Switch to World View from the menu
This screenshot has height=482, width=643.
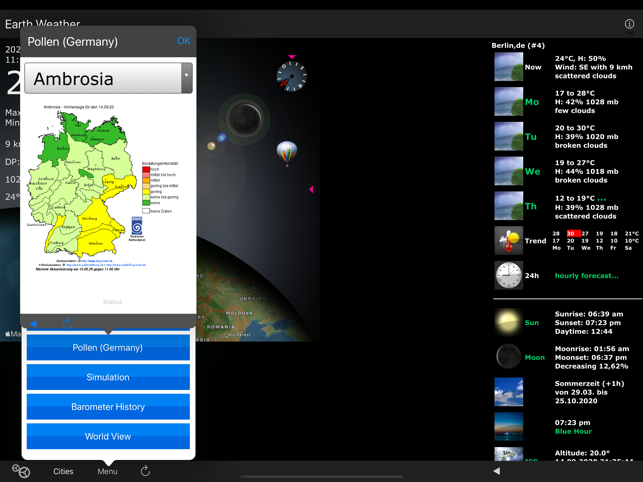(108, 436)
